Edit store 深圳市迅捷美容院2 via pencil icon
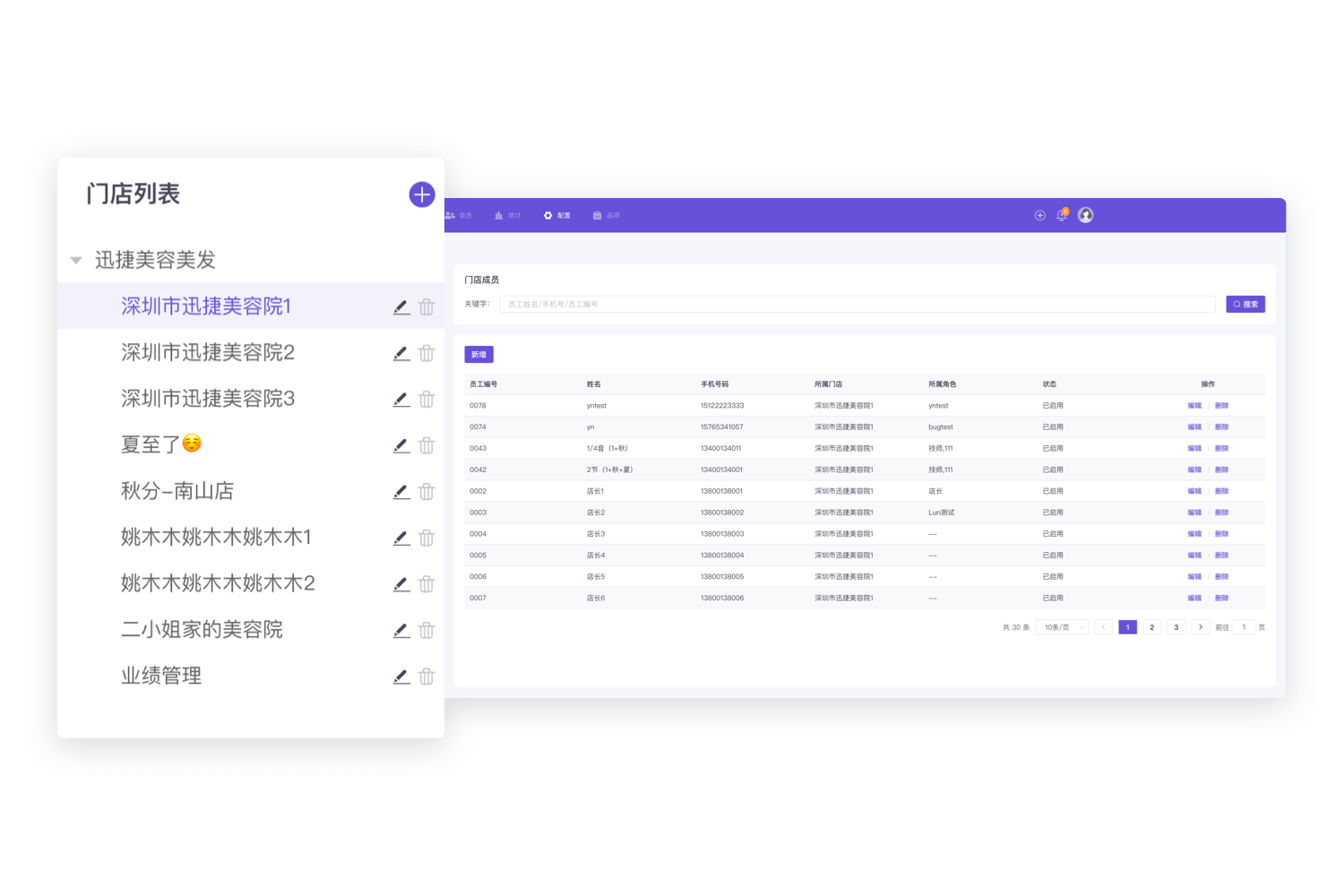 [x=401, y=353]
